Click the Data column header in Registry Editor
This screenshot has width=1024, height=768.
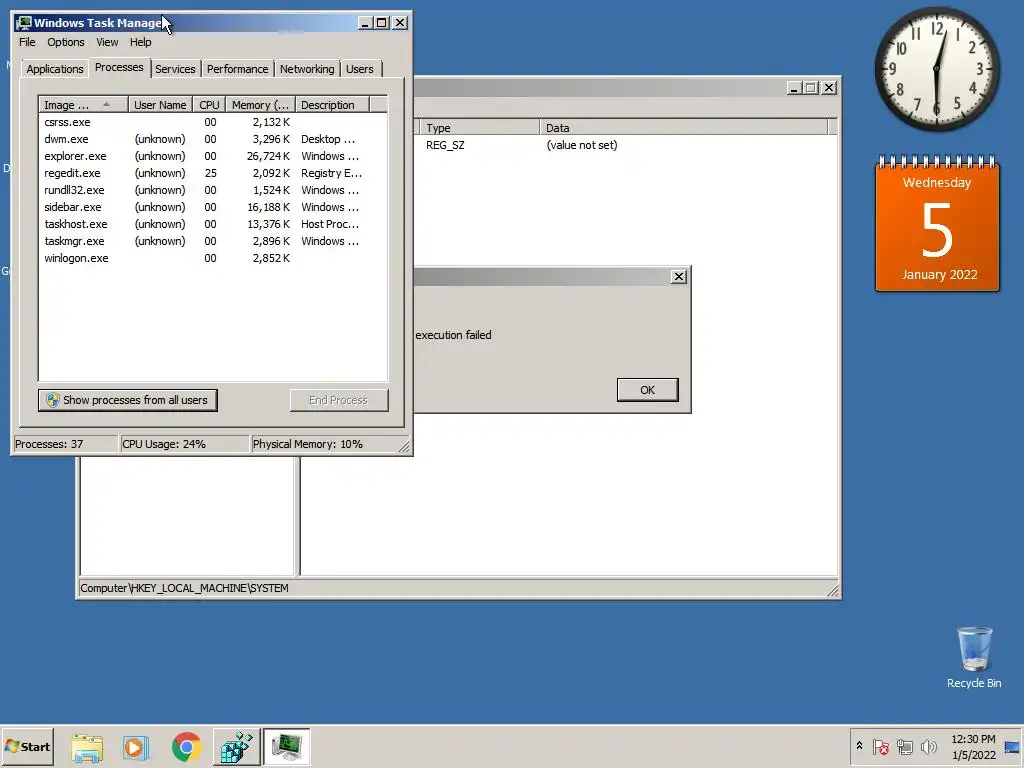(684, 128)
